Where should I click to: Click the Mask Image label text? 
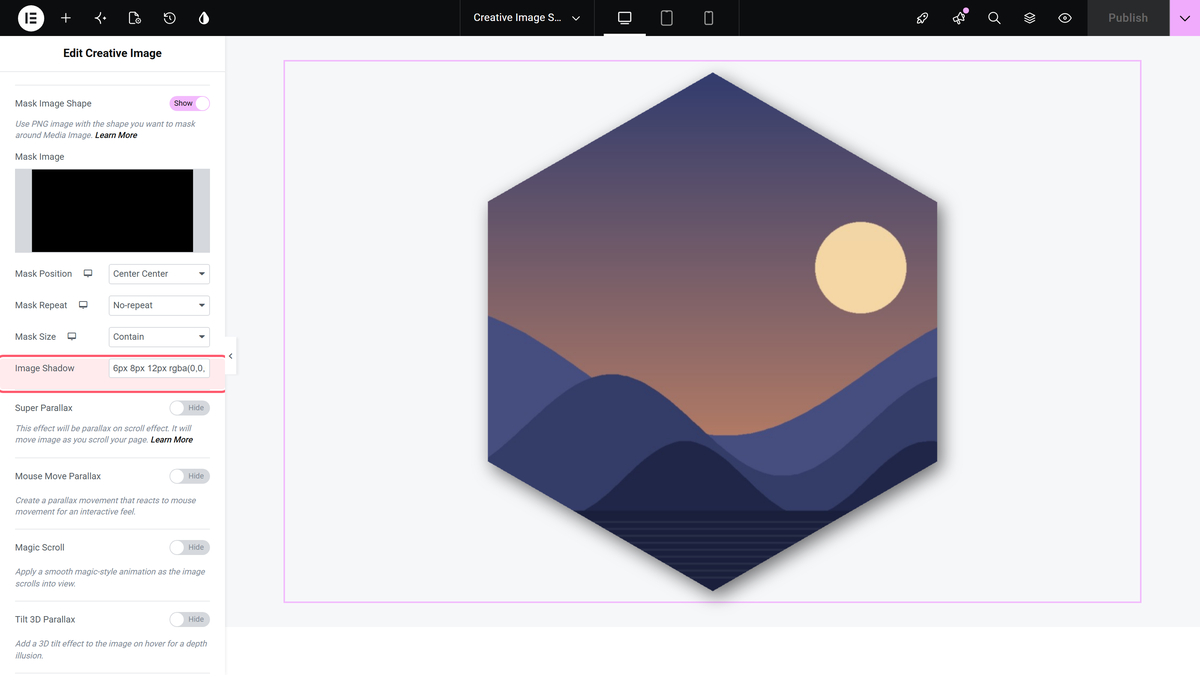pyautogui.click(x=40, y=157)
